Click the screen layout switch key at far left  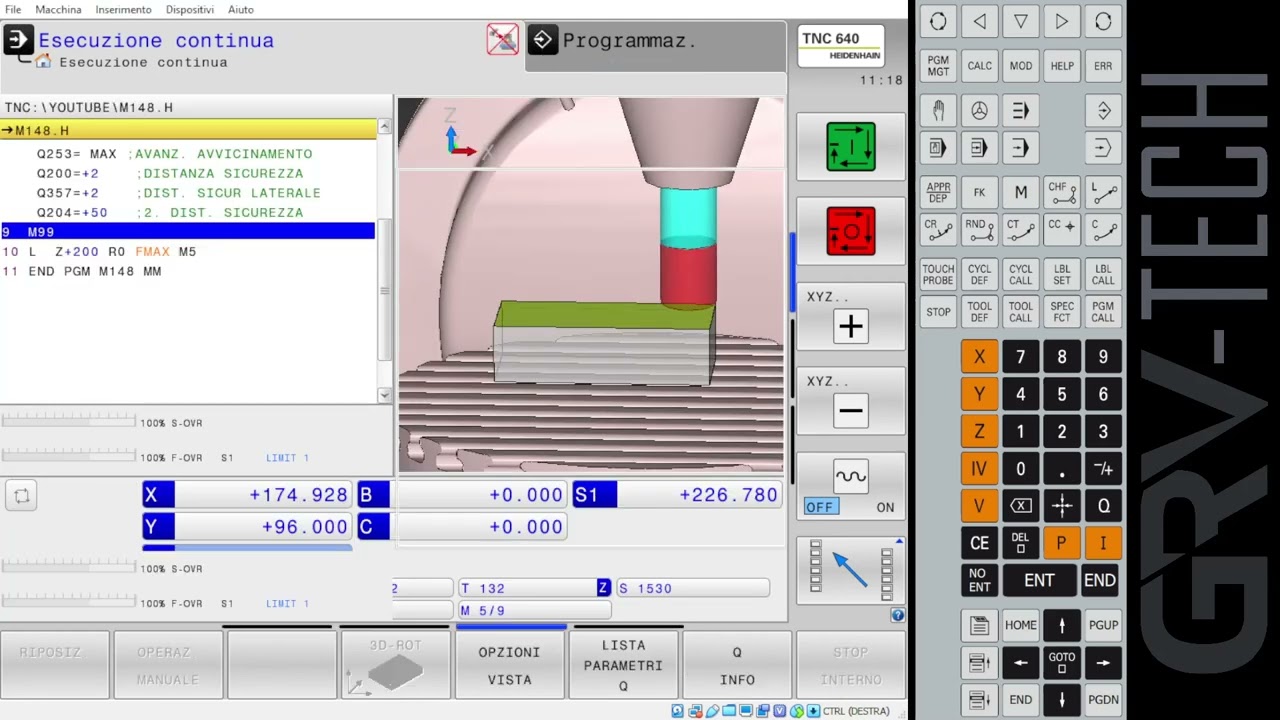click(938, 21)
